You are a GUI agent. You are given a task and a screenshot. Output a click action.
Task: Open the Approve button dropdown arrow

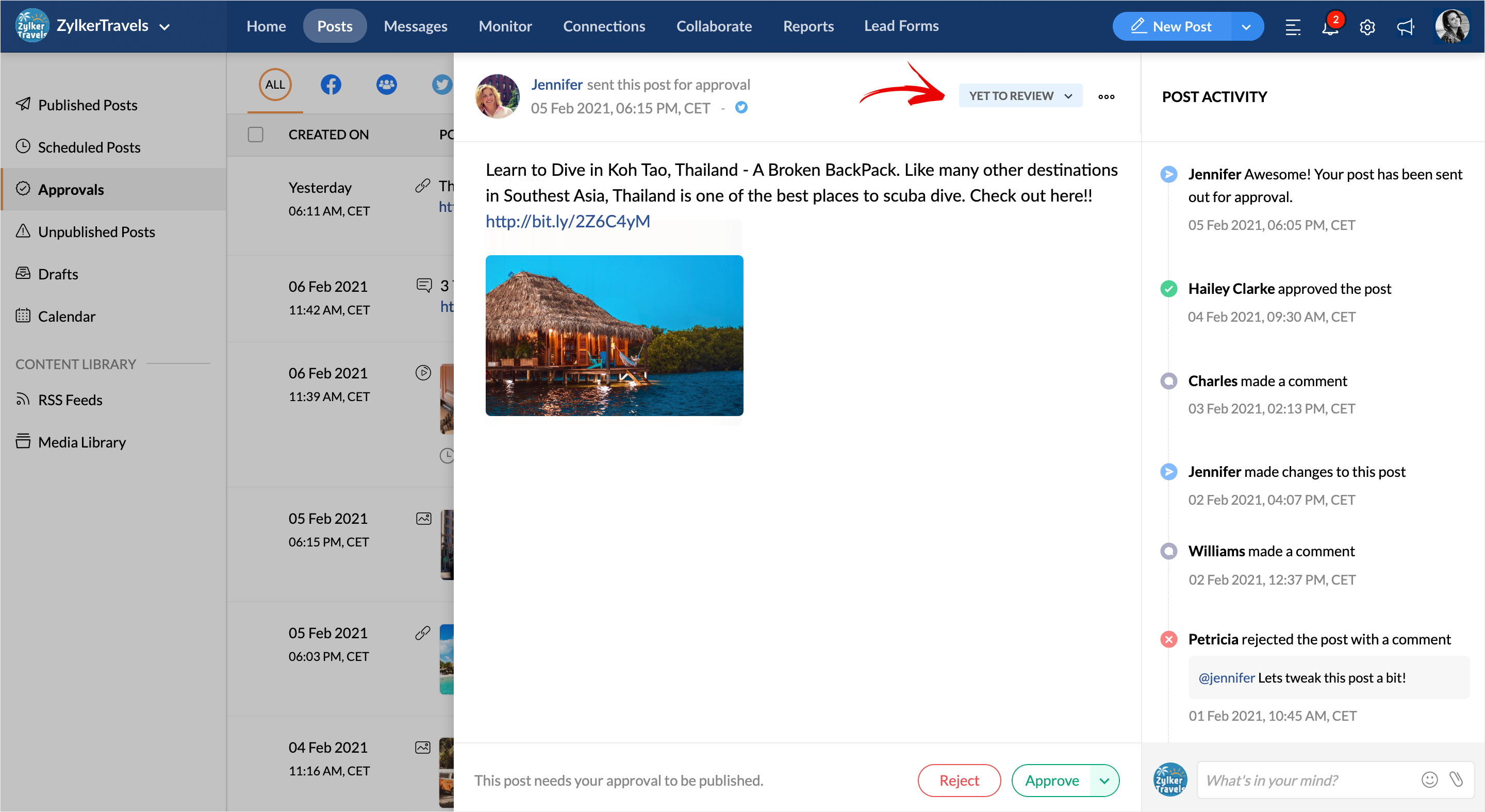coord(1104,781)
